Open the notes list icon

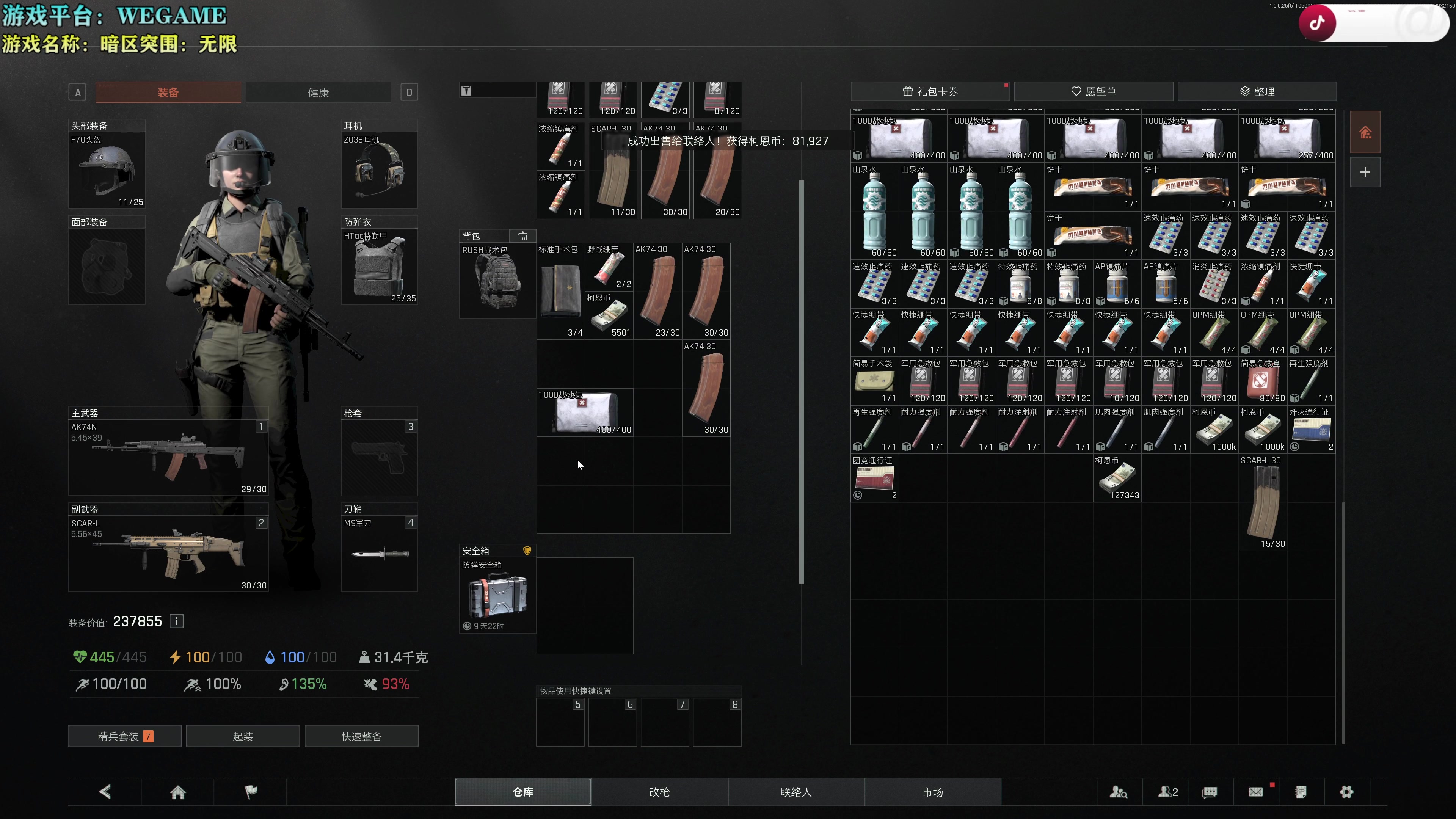coord(1301,792)
